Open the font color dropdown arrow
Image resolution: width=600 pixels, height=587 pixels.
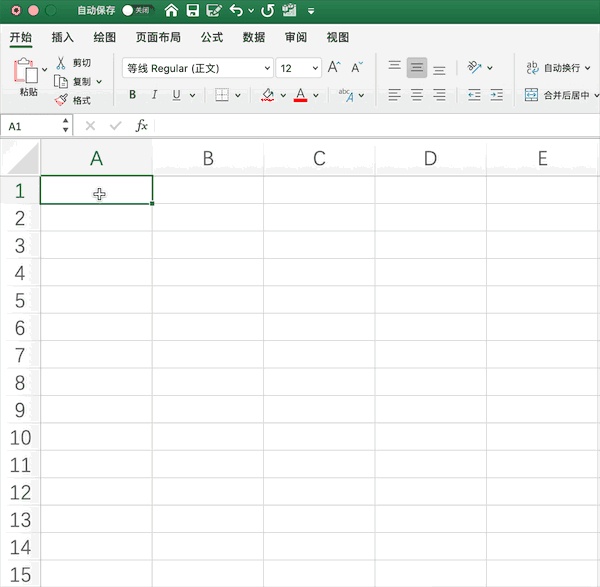click(x=316, y=95)
